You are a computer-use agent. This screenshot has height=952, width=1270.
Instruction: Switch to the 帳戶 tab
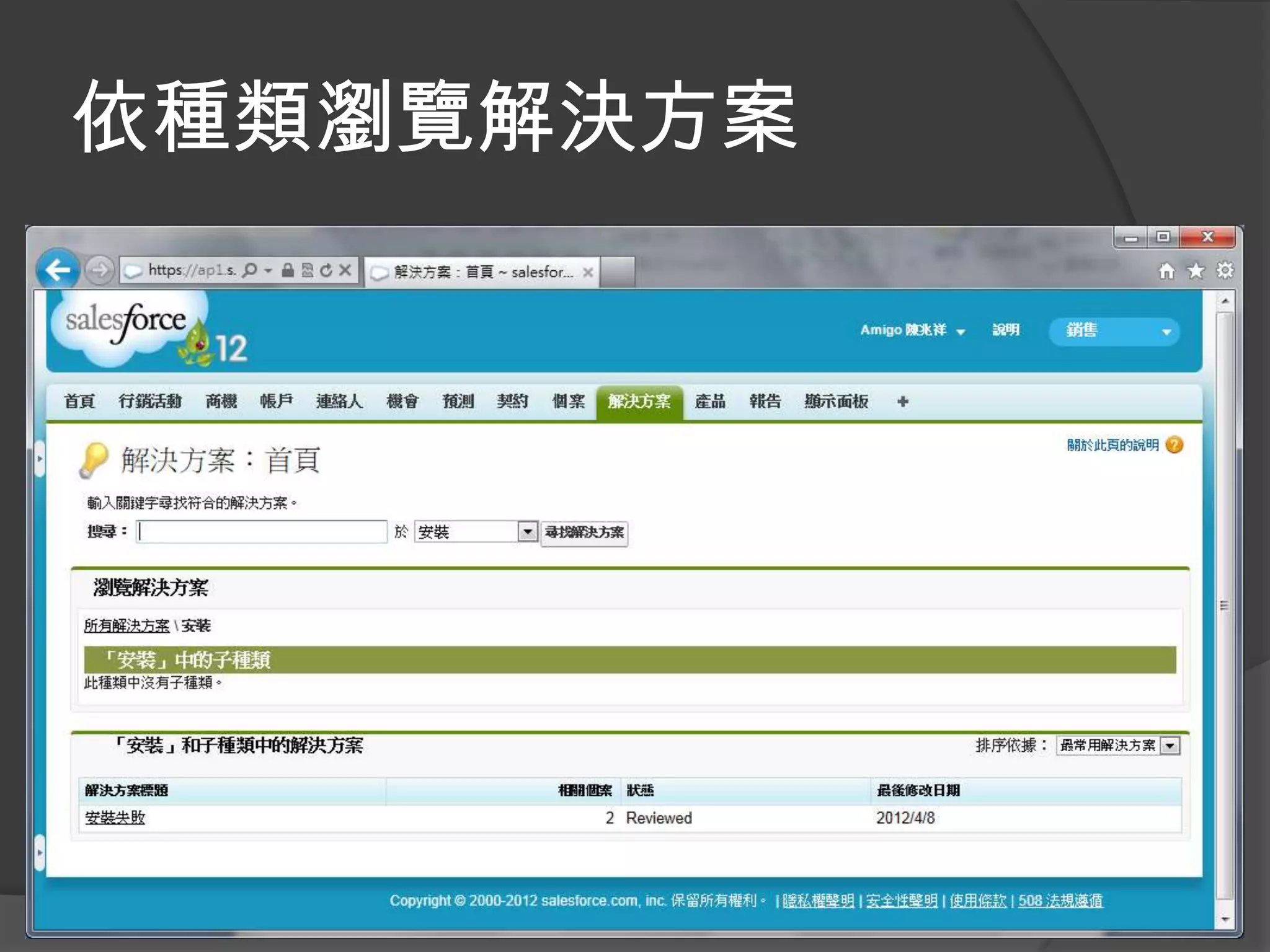pyautogui.click(x=277, y=402)
